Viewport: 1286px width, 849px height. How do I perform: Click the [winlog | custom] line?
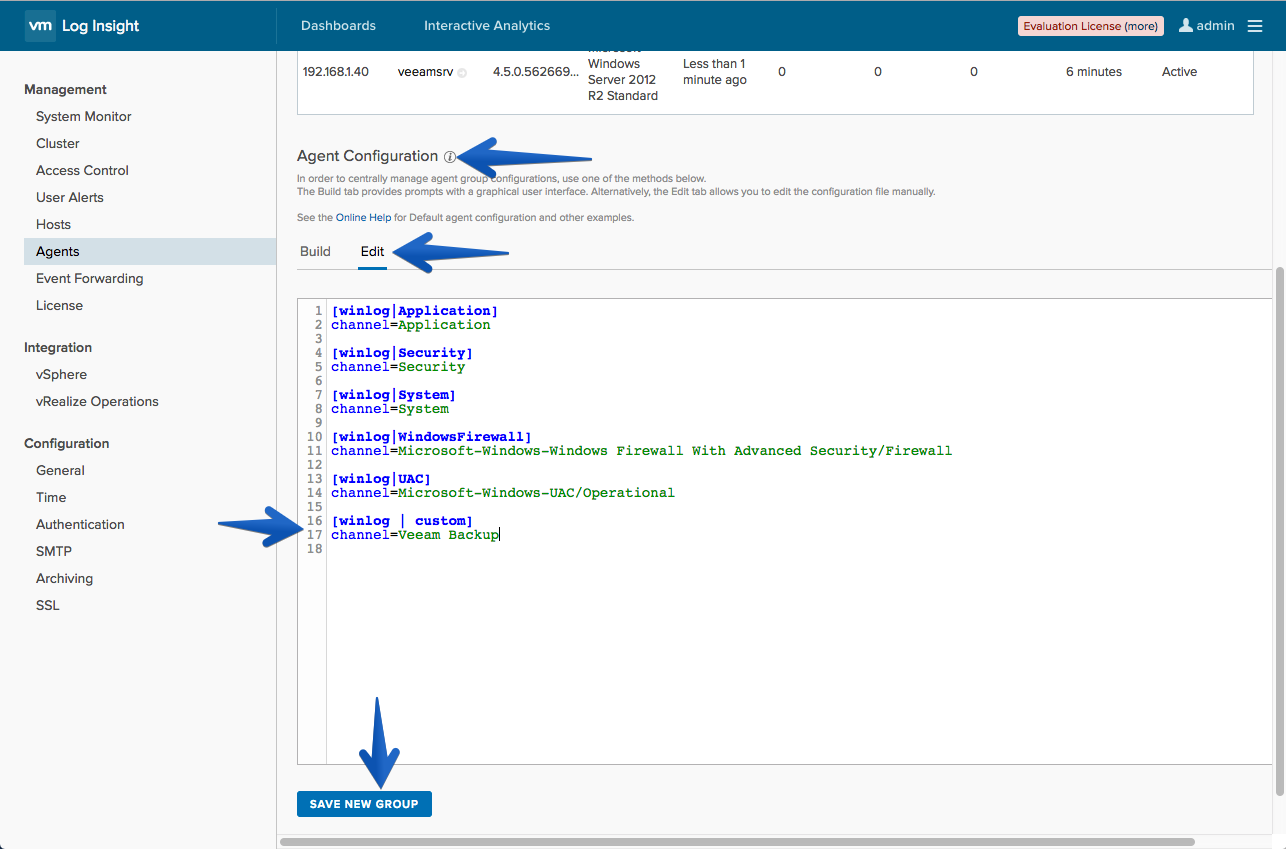coord(402,521)
